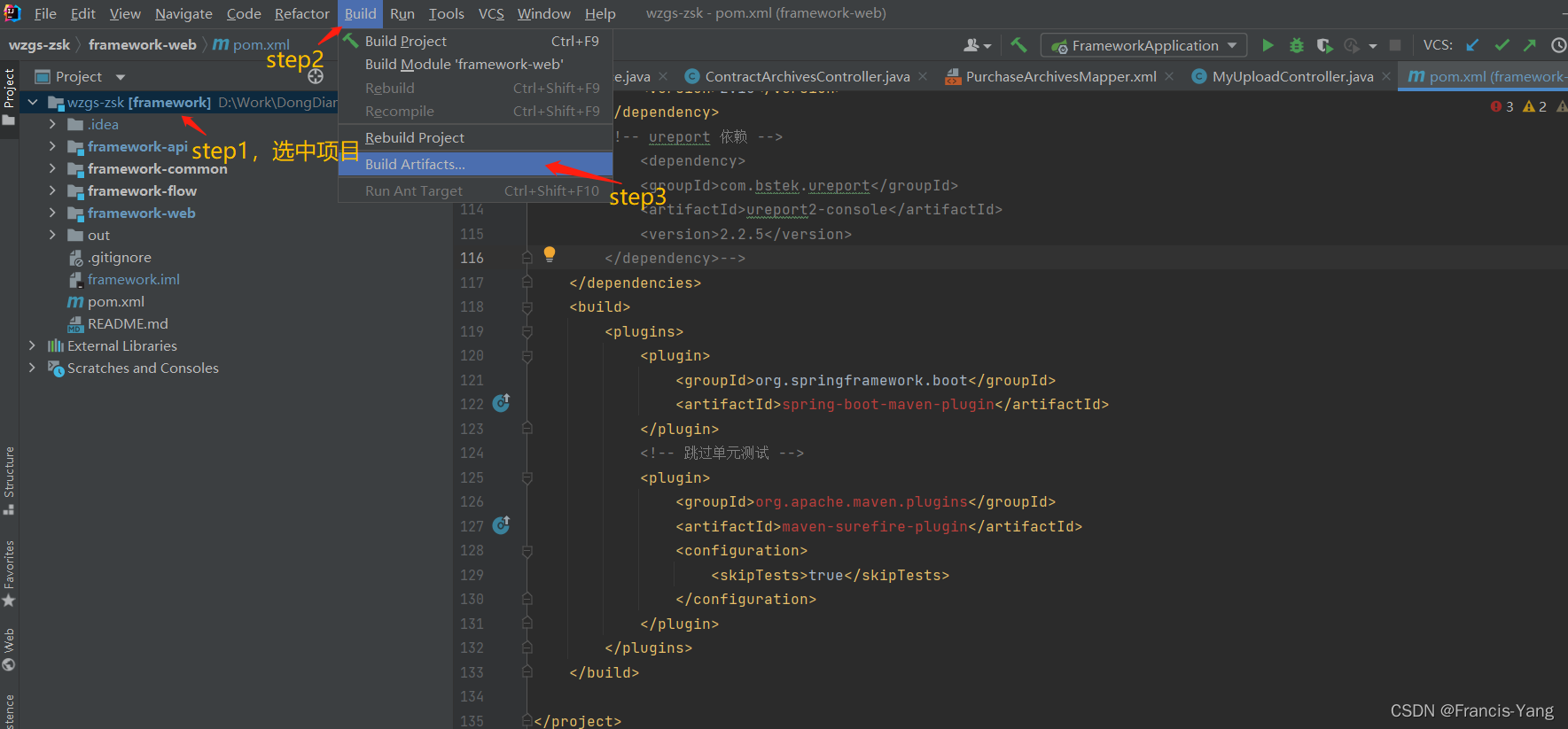Fold the plugin block at line 120
Image resolution: width=1568 pixels, height=729 pixels.
[527, 356]
